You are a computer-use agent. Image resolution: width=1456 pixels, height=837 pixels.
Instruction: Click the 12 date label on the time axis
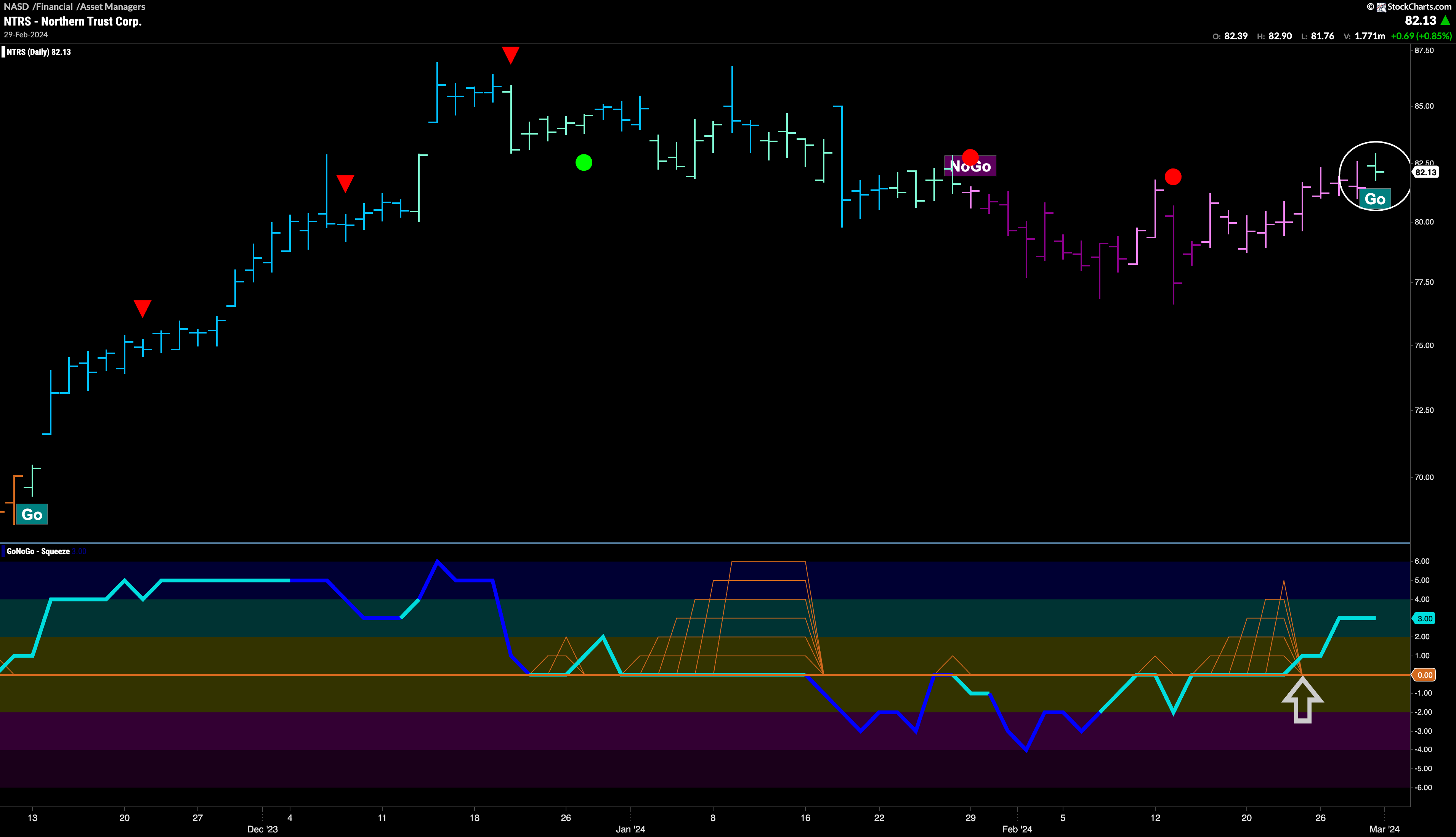(1155, 818)
